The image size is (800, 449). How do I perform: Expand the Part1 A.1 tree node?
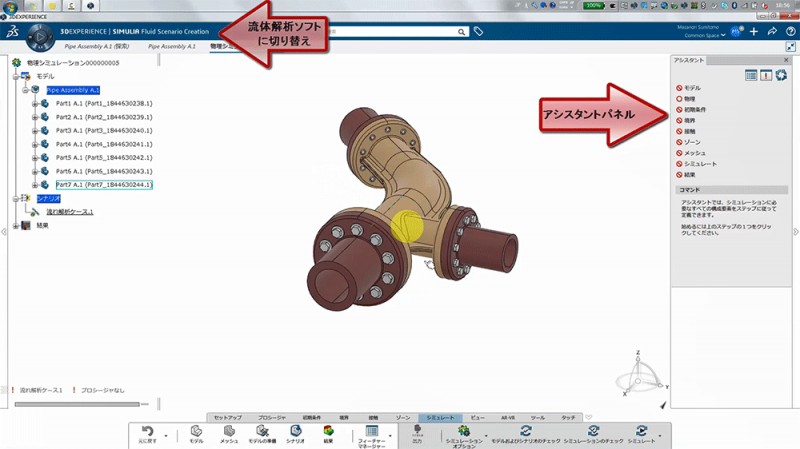tap(35, 104)
